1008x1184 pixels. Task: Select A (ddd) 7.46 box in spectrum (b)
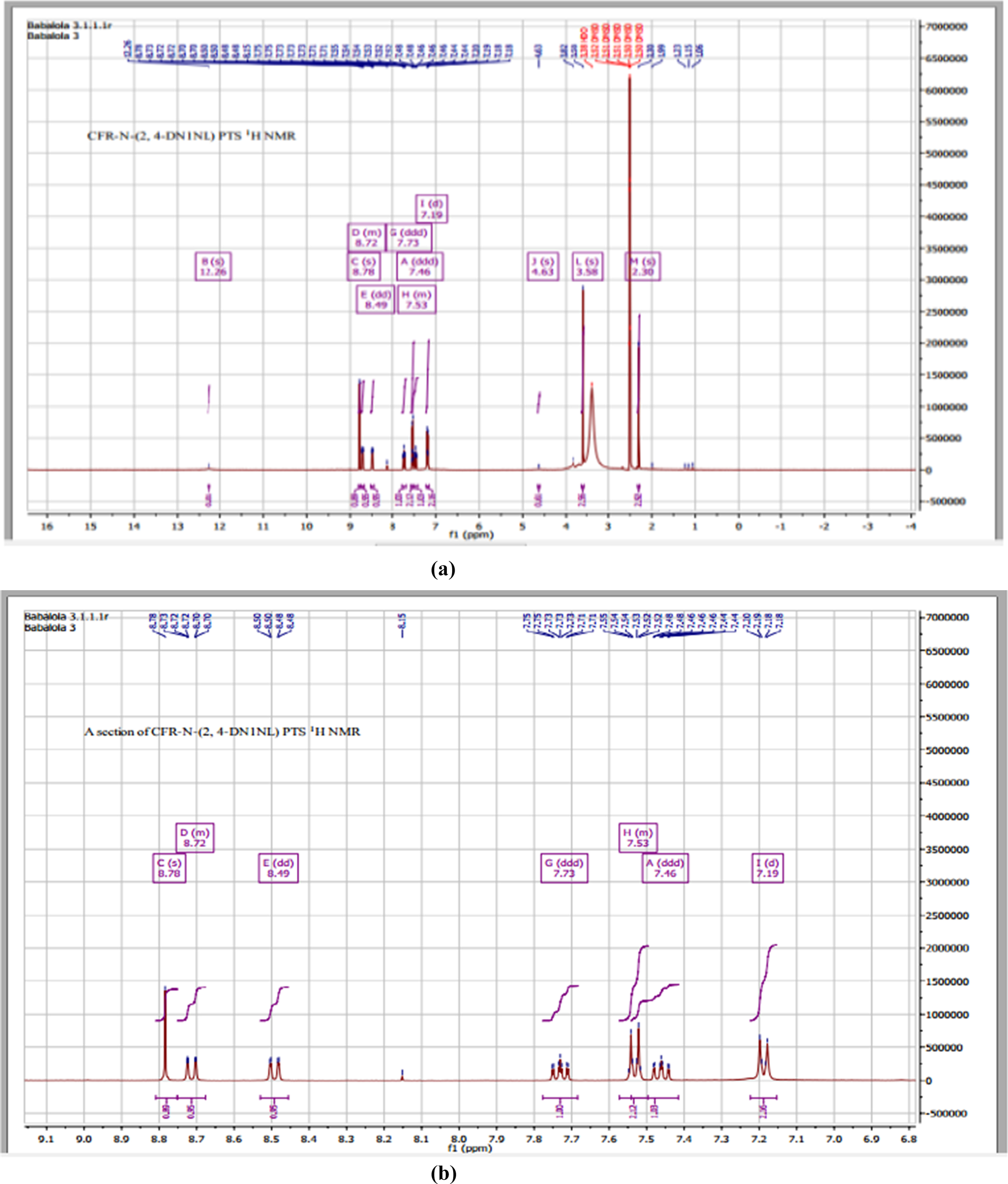[665, 869]
